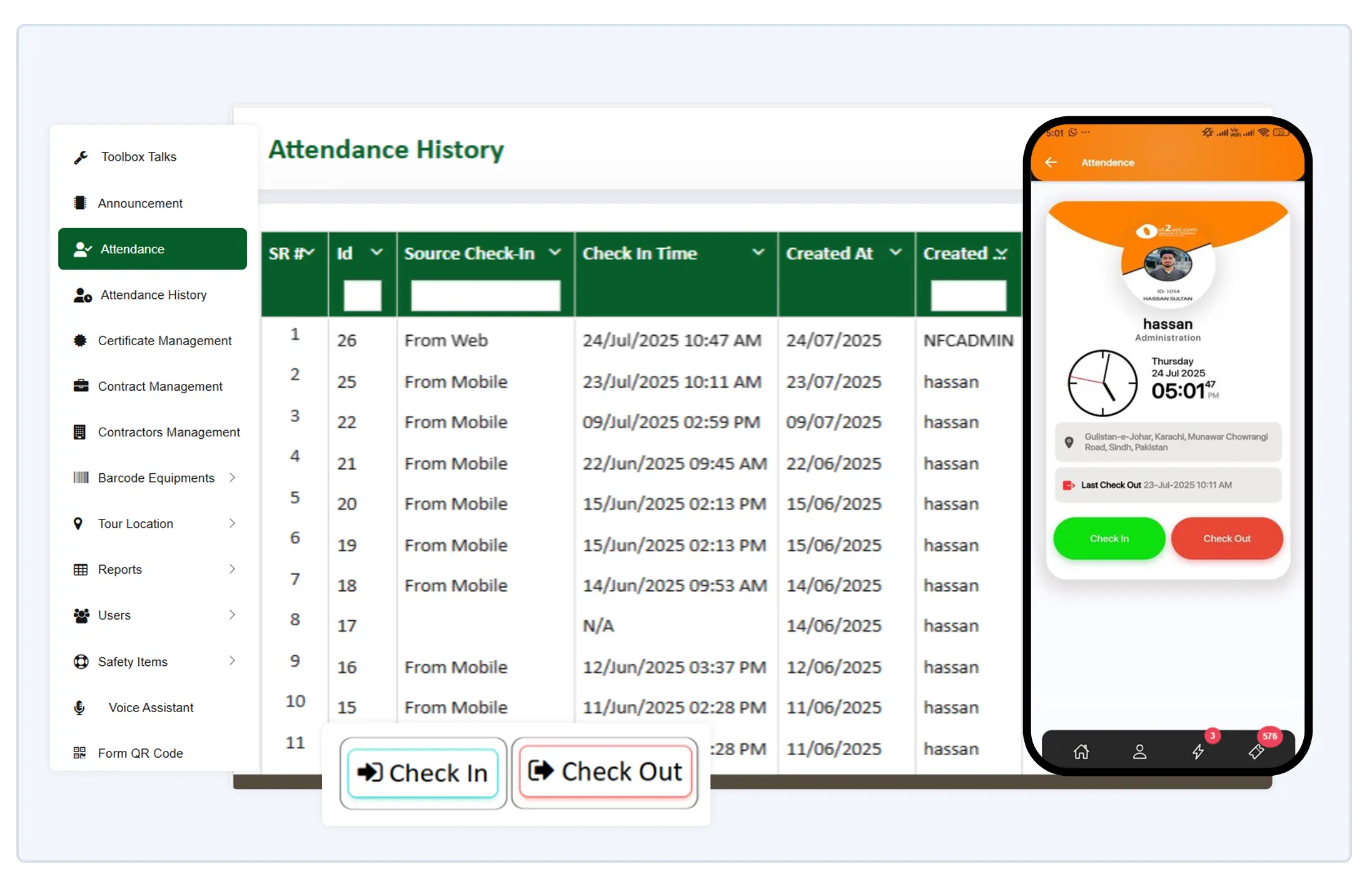Tap the profile person icon in navbar
This screenshot has height=894, width=1372.
tap(1139, 751)
